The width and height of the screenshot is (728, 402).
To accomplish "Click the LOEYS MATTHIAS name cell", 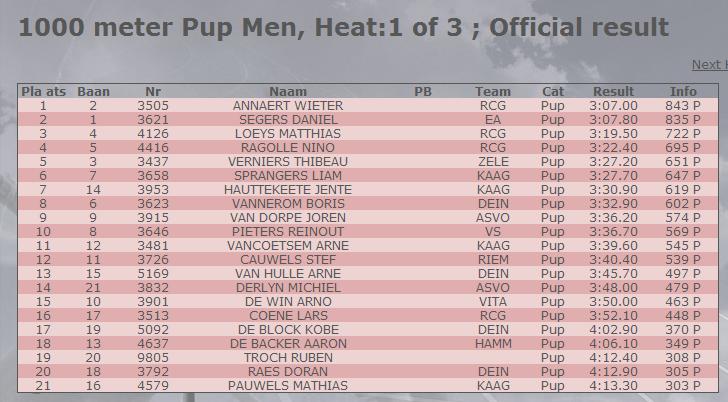I will (x=288, y=134).
